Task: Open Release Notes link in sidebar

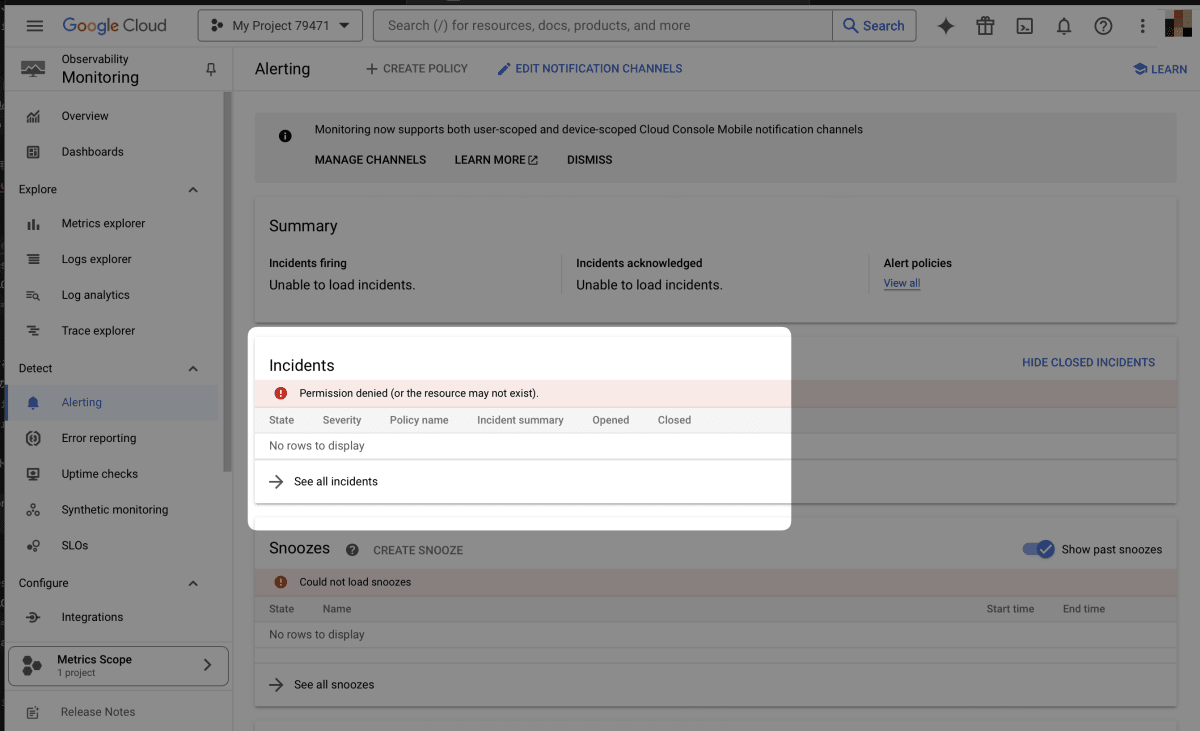Action: (x=98, y=712)
